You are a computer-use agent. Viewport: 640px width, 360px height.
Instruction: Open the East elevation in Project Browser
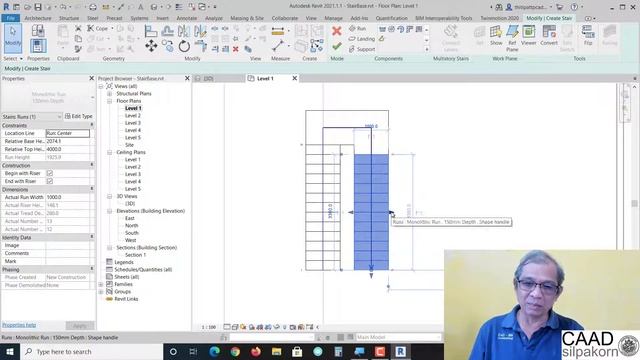click(130, 218)
